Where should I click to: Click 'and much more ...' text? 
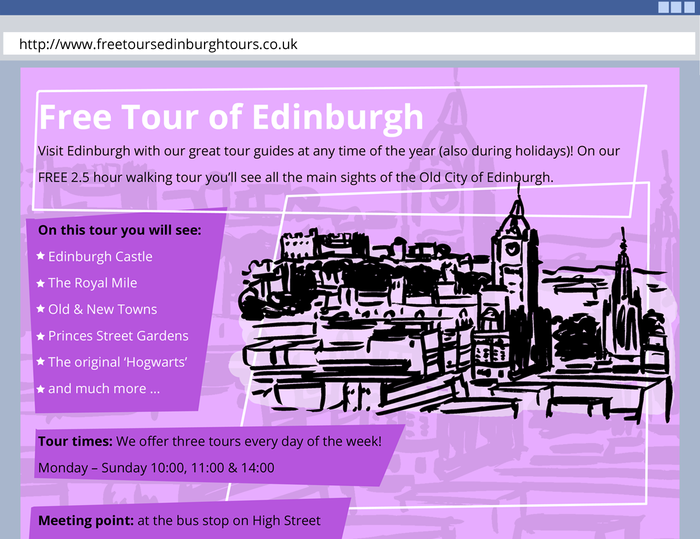click(104, 388)
